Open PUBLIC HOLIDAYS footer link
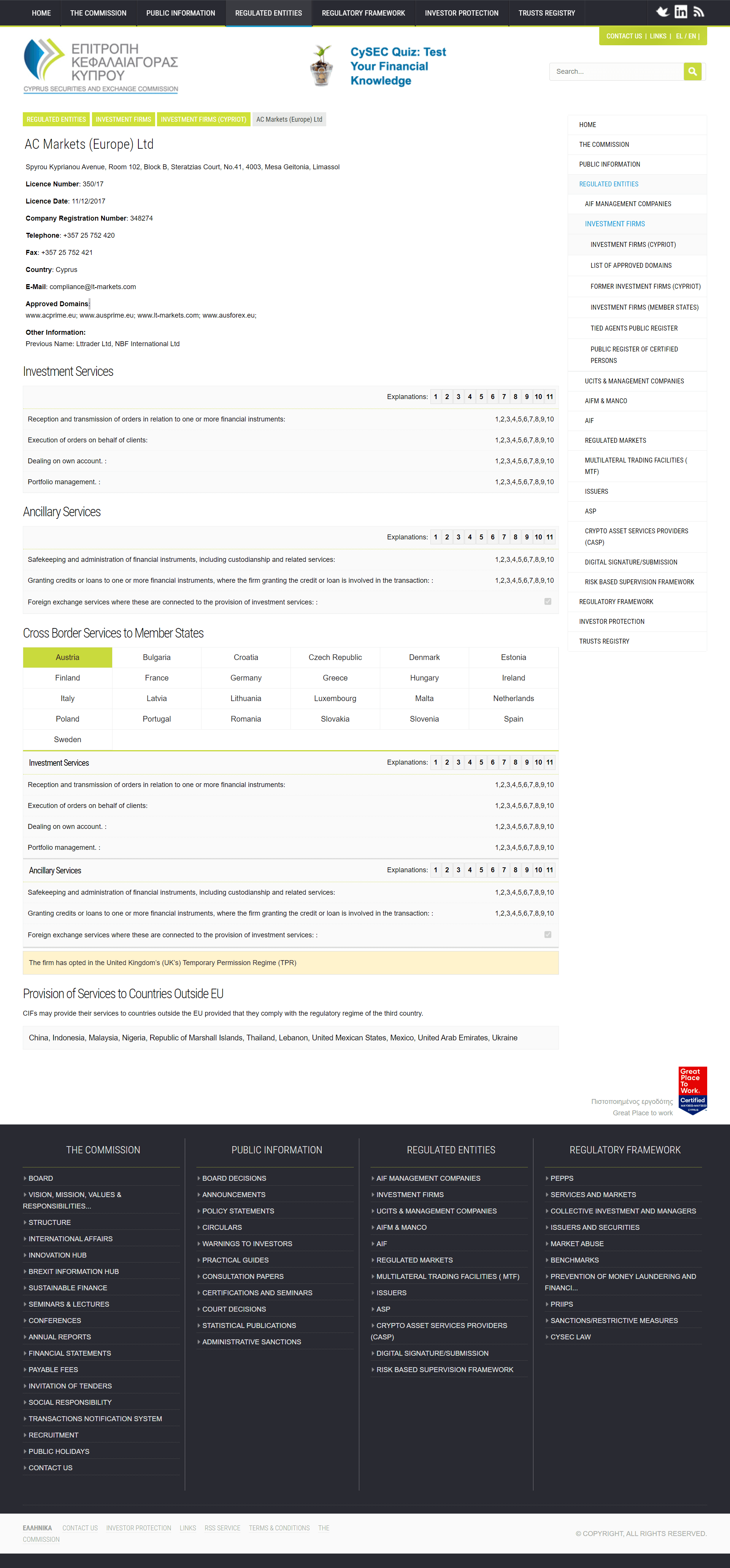 pos(59,1451)
